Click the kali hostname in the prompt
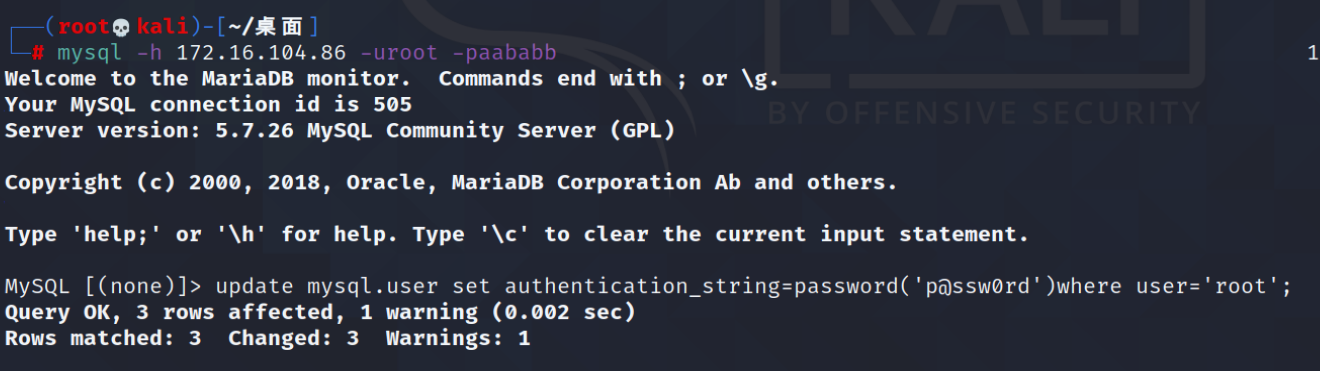 [161, 26]
